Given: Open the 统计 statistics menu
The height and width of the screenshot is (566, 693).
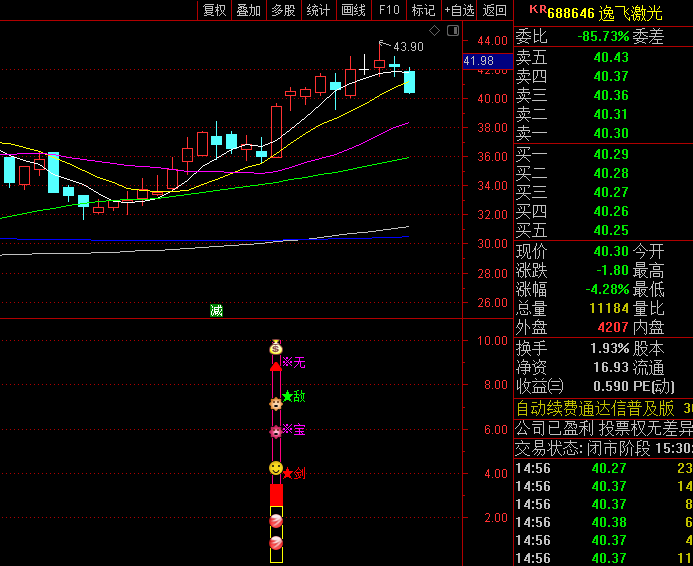Looking at the screenshot, I should (x=318, y=10).
